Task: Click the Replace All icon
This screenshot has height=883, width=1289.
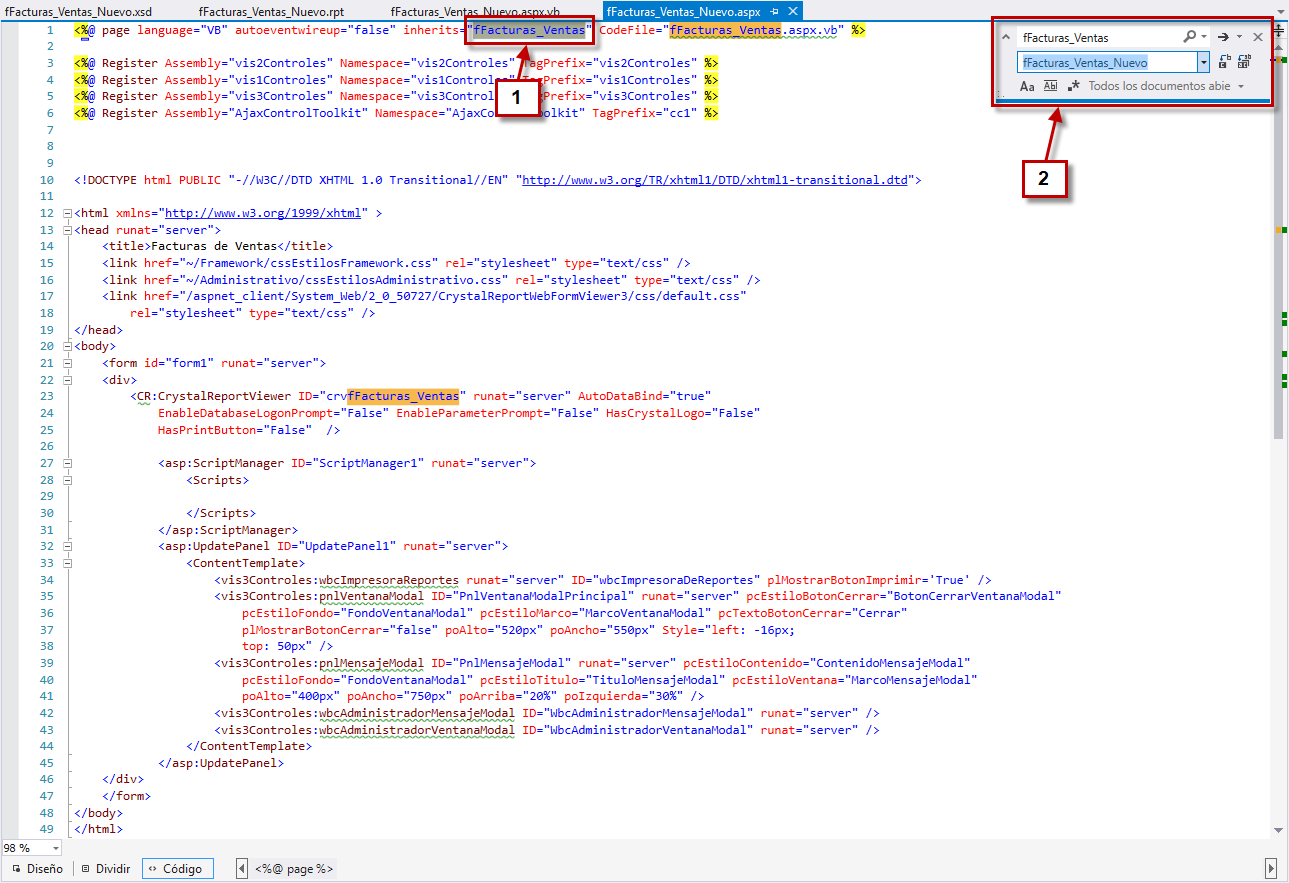Action: (x=1244, y=62)
